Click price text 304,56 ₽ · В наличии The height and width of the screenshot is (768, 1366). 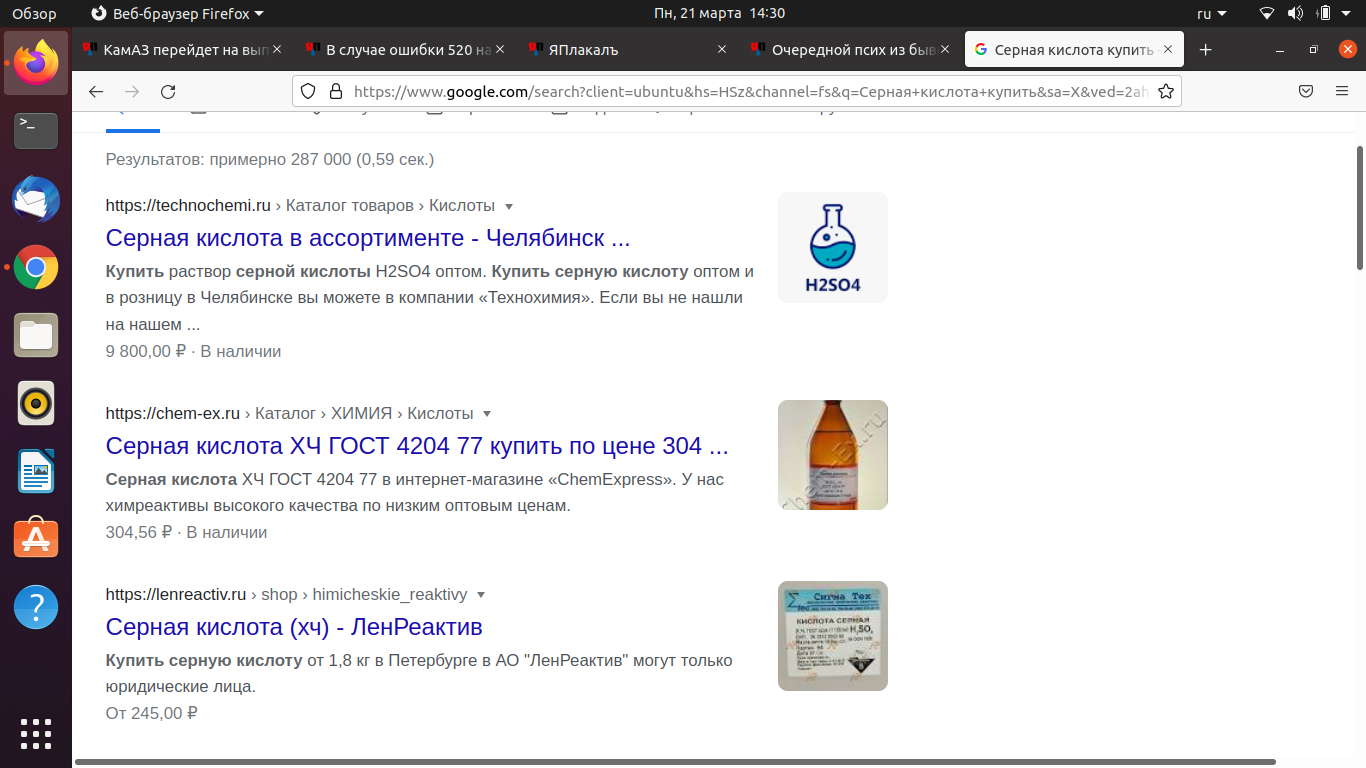tap(186, 533)
